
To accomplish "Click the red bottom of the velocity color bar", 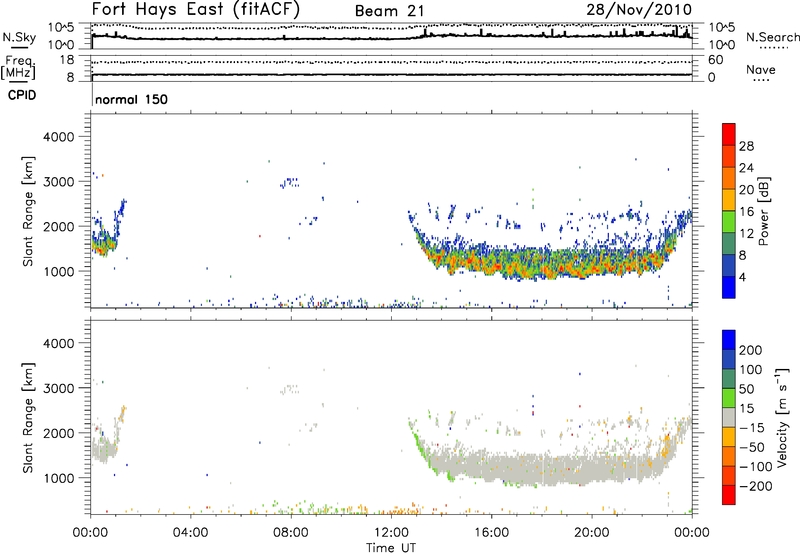I will [x=729, y=495].
